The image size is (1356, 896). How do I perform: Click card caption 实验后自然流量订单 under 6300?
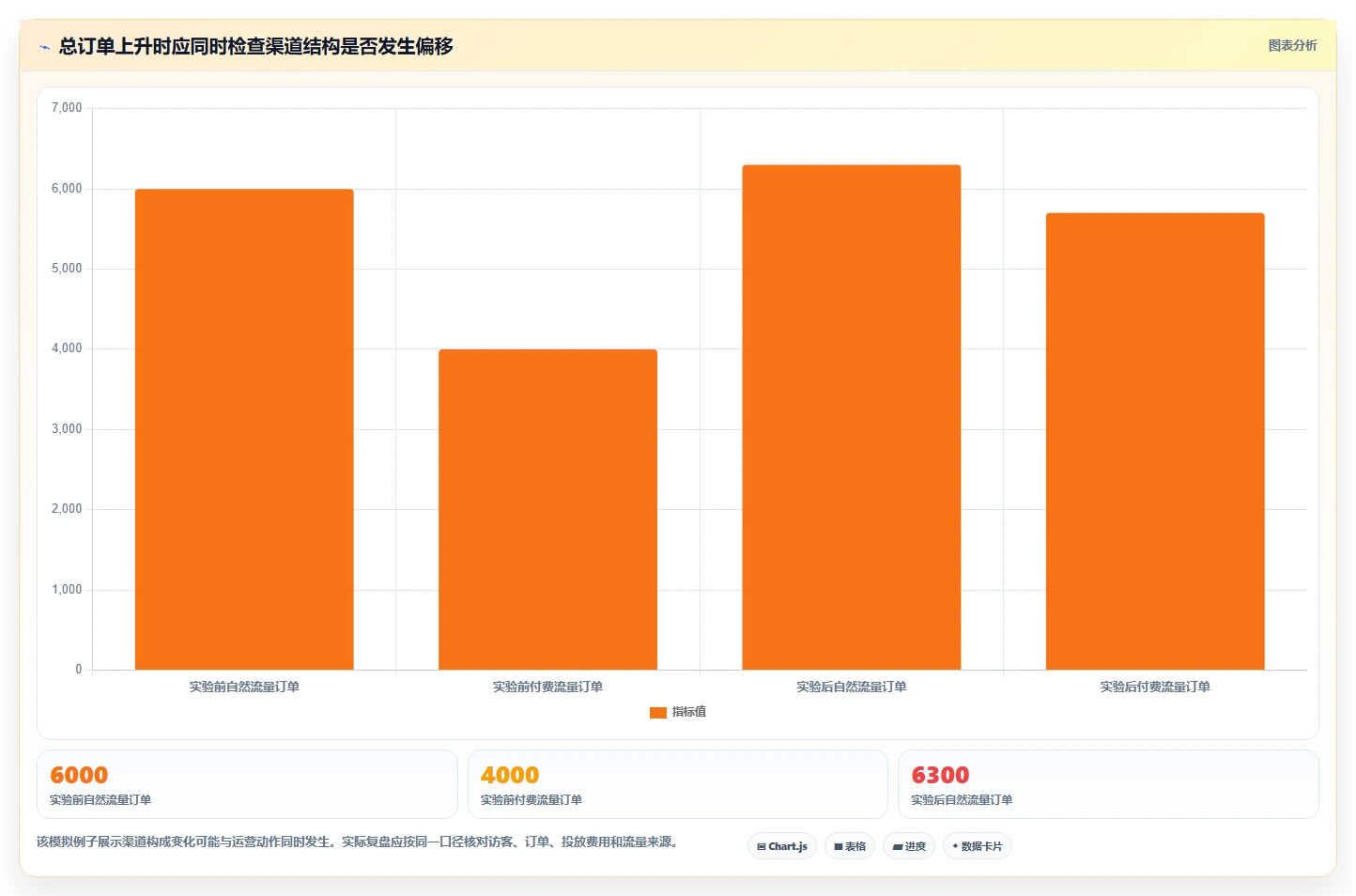point(962,800)
